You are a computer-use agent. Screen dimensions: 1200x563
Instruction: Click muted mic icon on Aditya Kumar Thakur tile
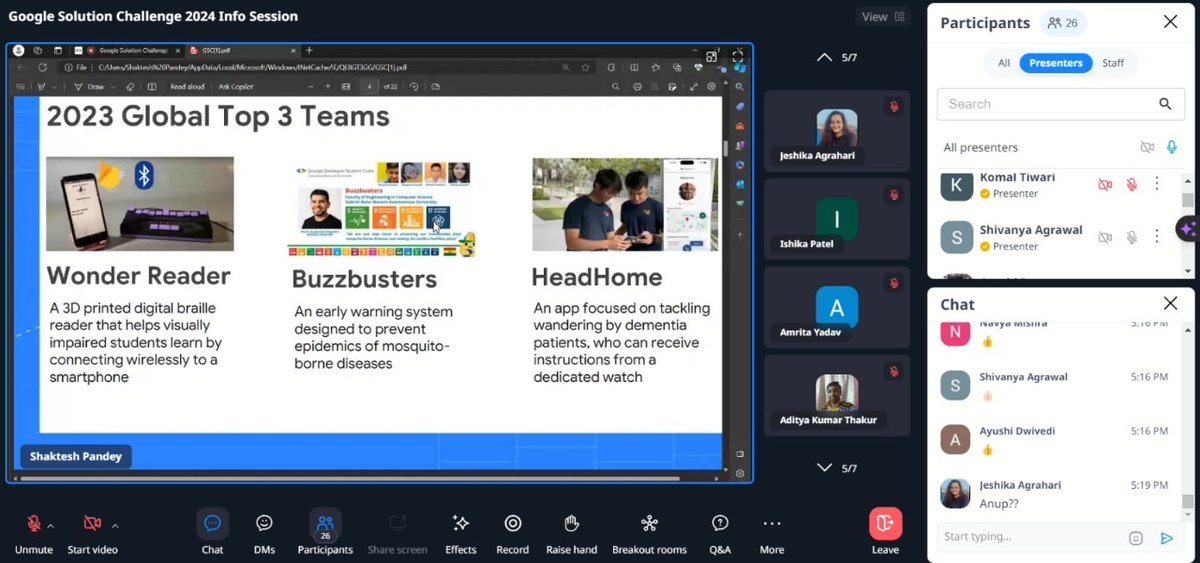coord(893,370)
